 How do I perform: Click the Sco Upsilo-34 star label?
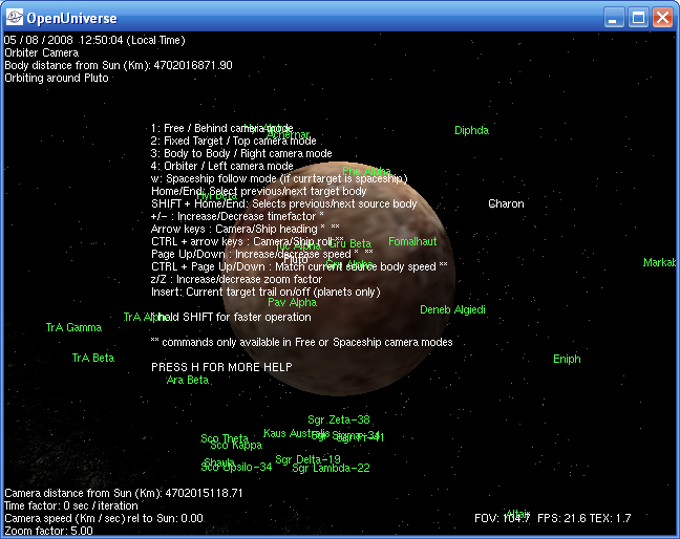pyautogui.click(x=236, y=467)
